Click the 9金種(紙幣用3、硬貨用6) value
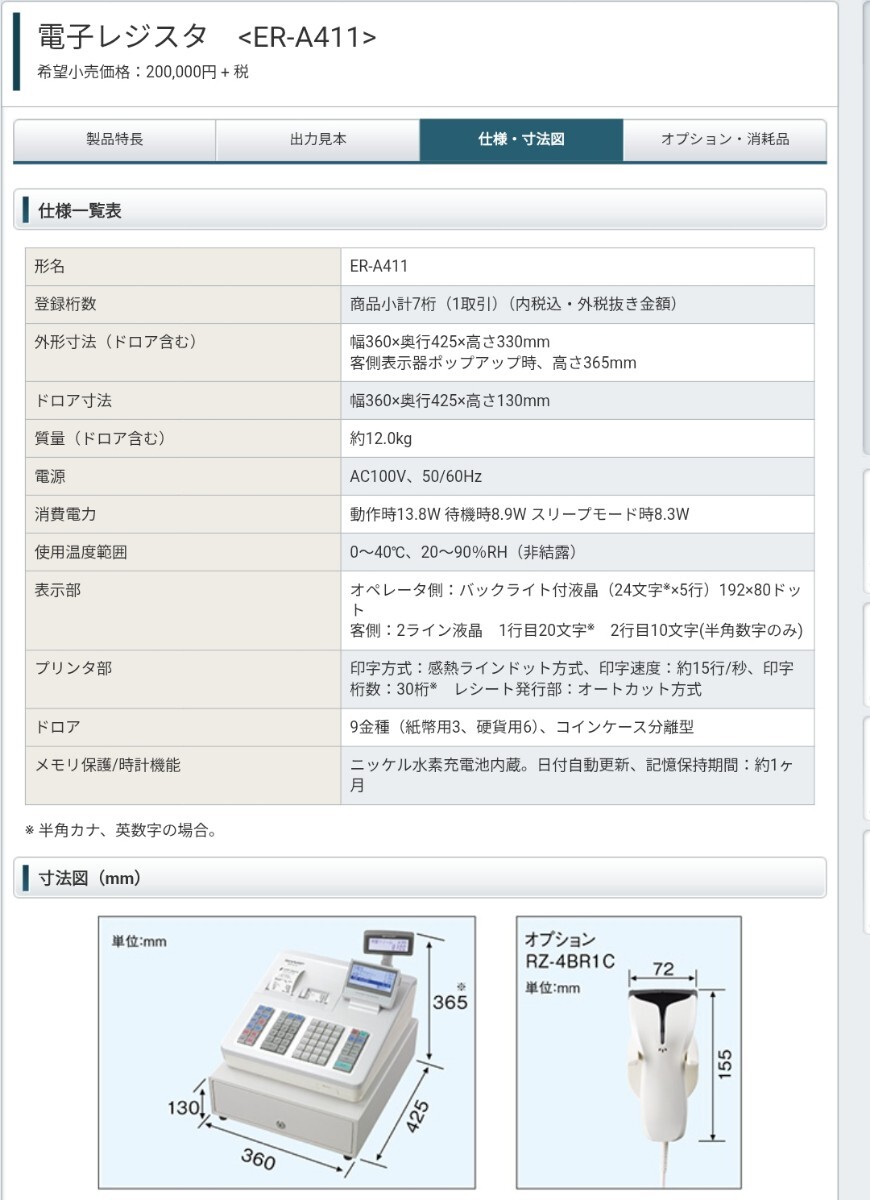The height and width of the screenshot is (1200, 870). (x=522, y=727)
